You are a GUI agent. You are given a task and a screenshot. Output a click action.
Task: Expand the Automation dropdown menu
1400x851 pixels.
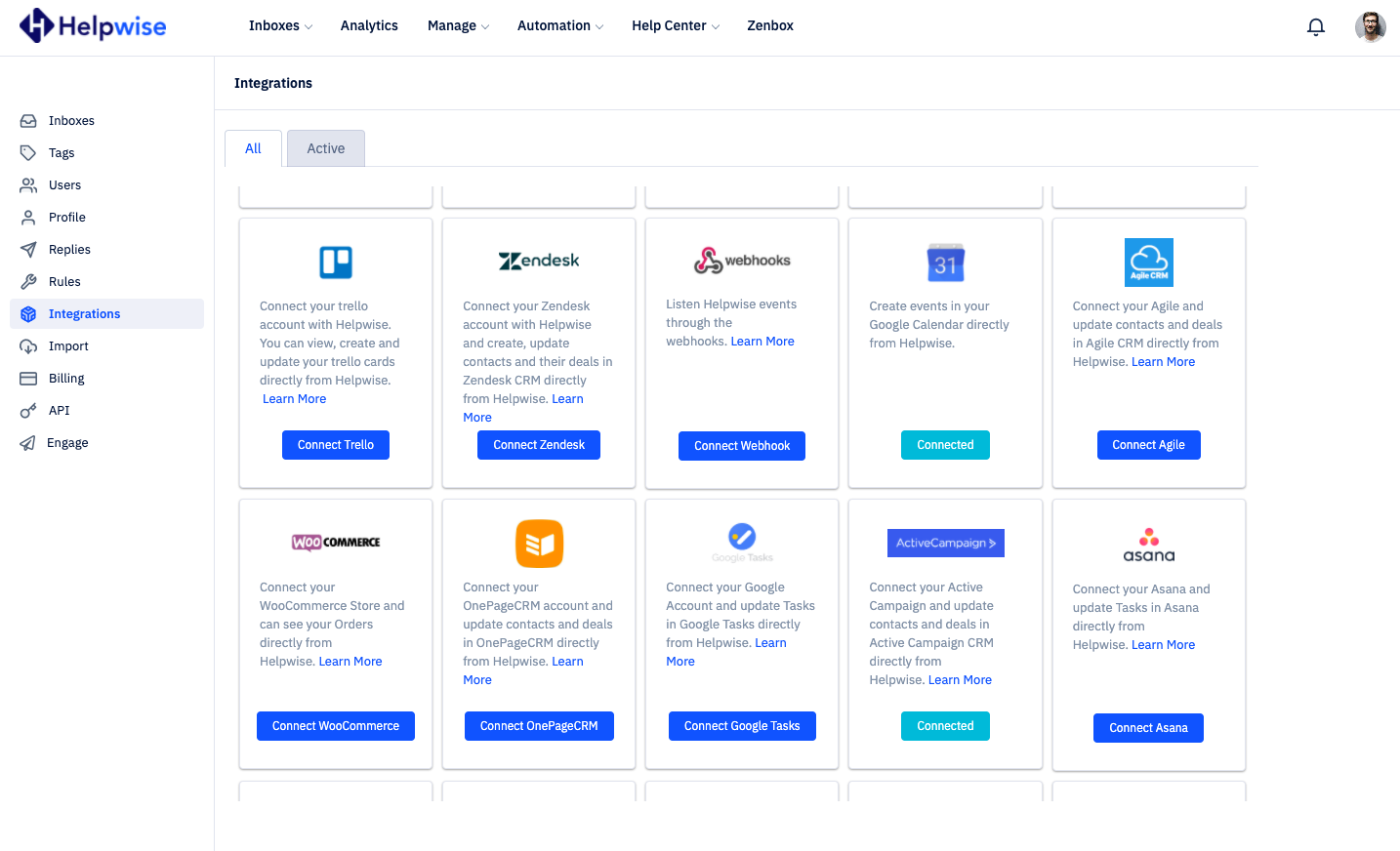pyautogui.click(x=559, y=26)
